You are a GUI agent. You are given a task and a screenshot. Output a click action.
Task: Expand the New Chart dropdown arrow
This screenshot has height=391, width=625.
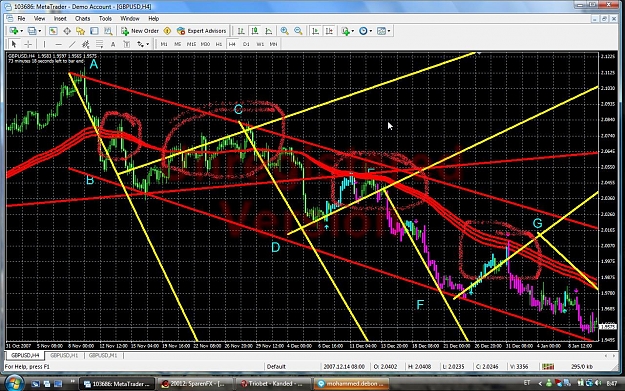pyautogui.click(x=21, y=31)
